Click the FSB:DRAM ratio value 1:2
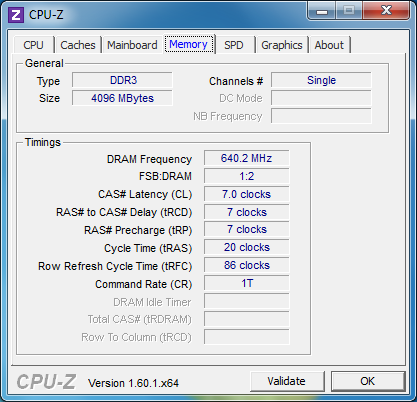417x402 pixels. [x=247, y=176]
